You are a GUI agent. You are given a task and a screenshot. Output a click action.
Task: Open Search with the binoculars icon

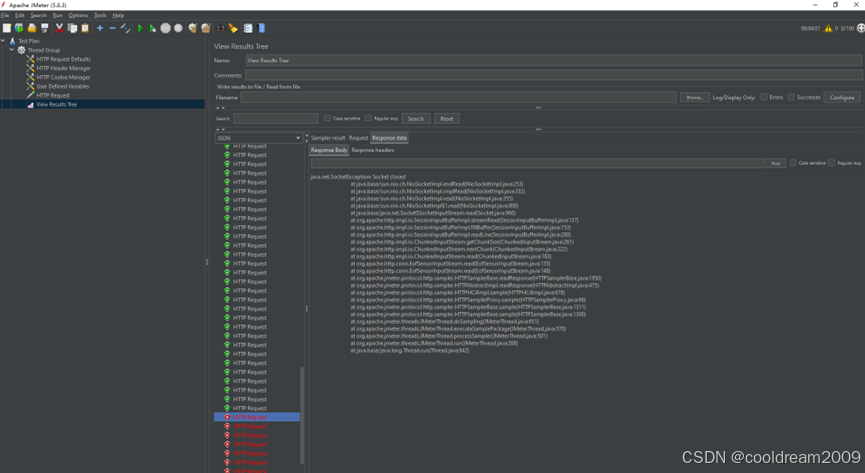coord(221,28)
